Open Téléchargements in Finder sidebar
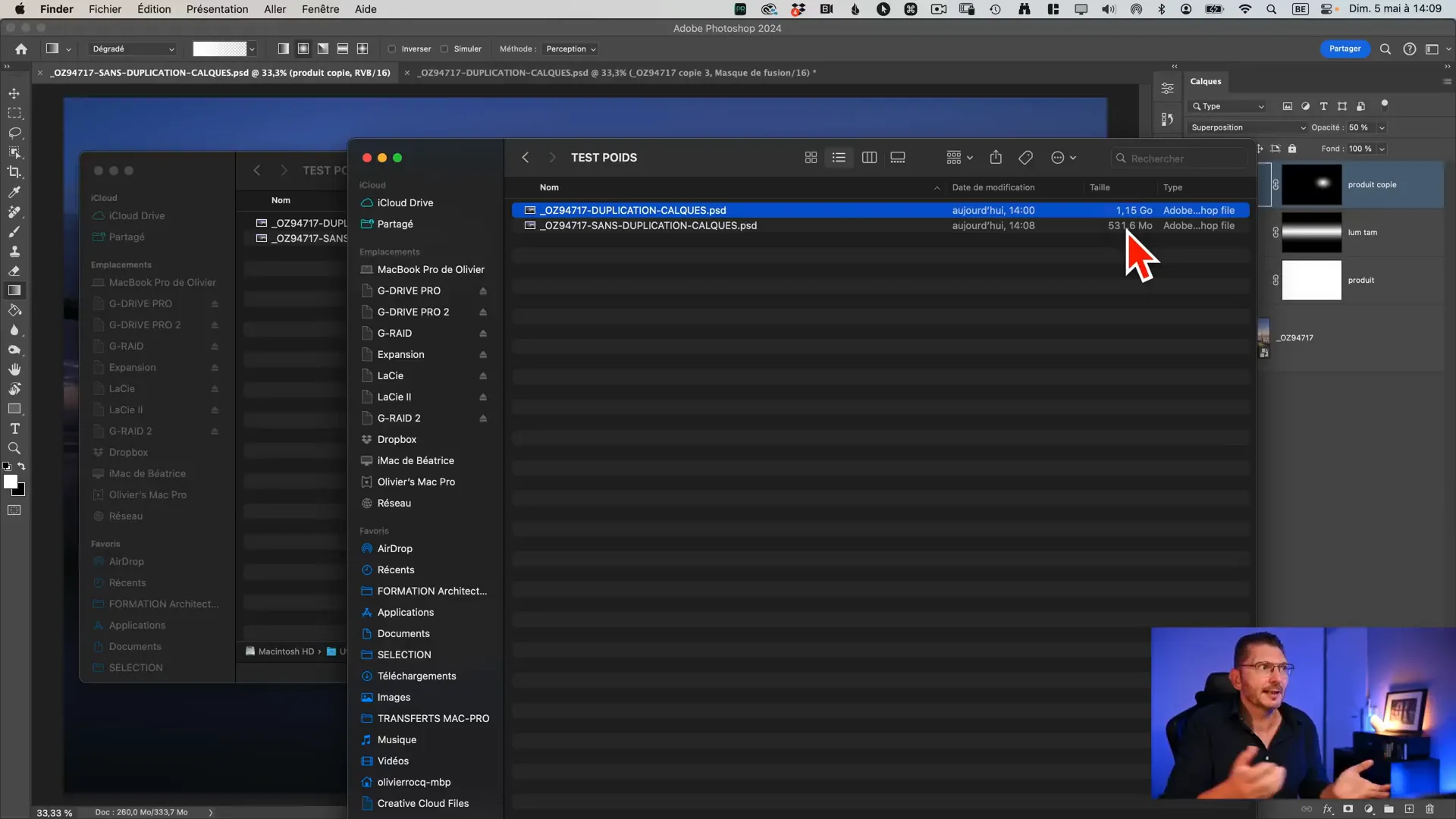This screenshot has height=819, width=1456. click(x=416, y=676)
